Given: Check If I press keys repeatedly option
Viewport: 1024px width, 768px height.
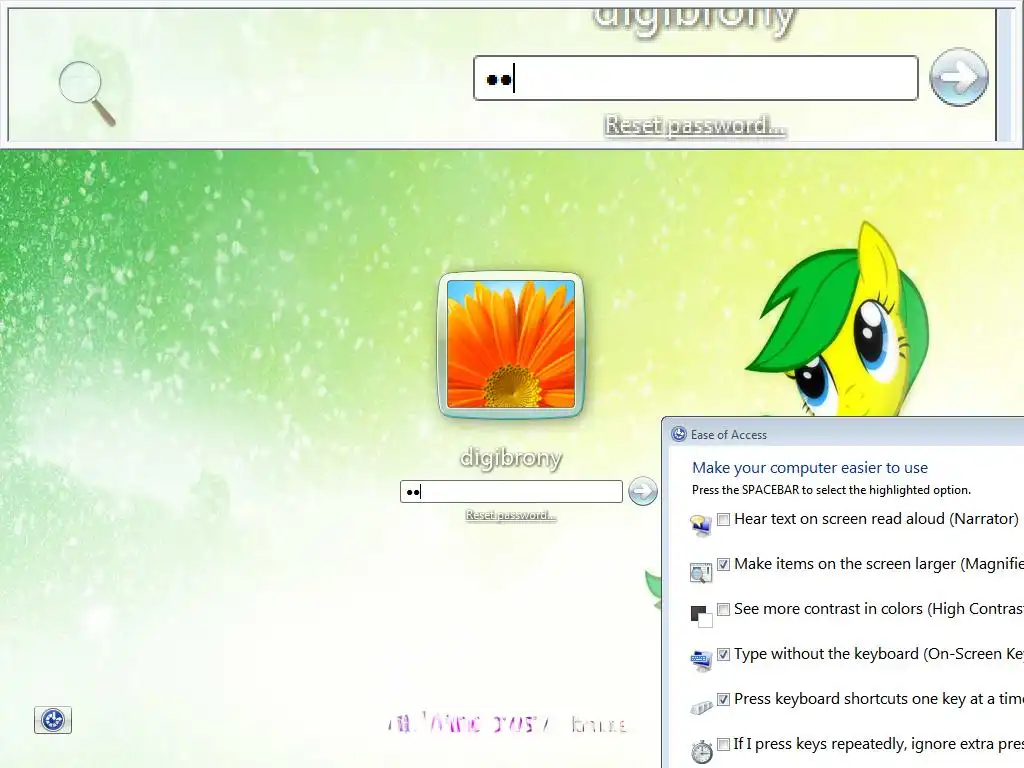Looking at the screenshot, I should (x=724, y=744).
